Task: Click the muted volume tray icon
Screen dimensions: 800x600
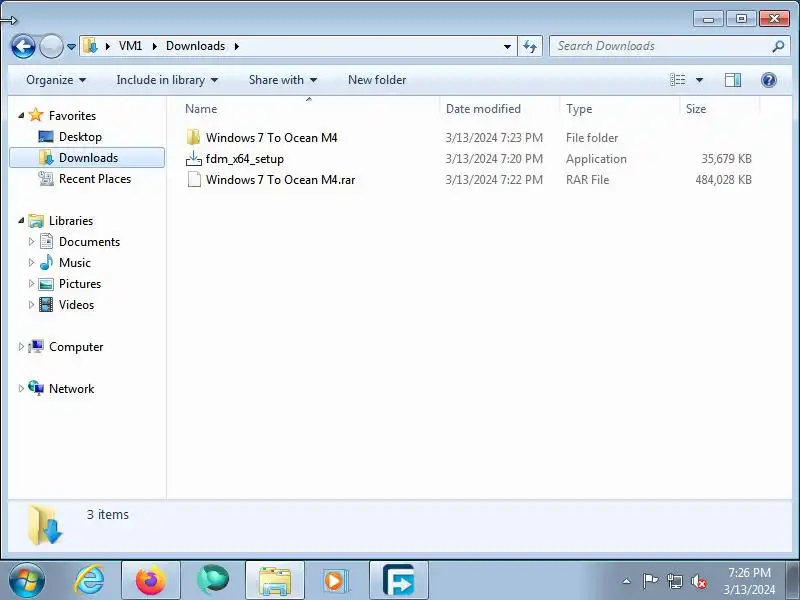Action: [698, 581]
